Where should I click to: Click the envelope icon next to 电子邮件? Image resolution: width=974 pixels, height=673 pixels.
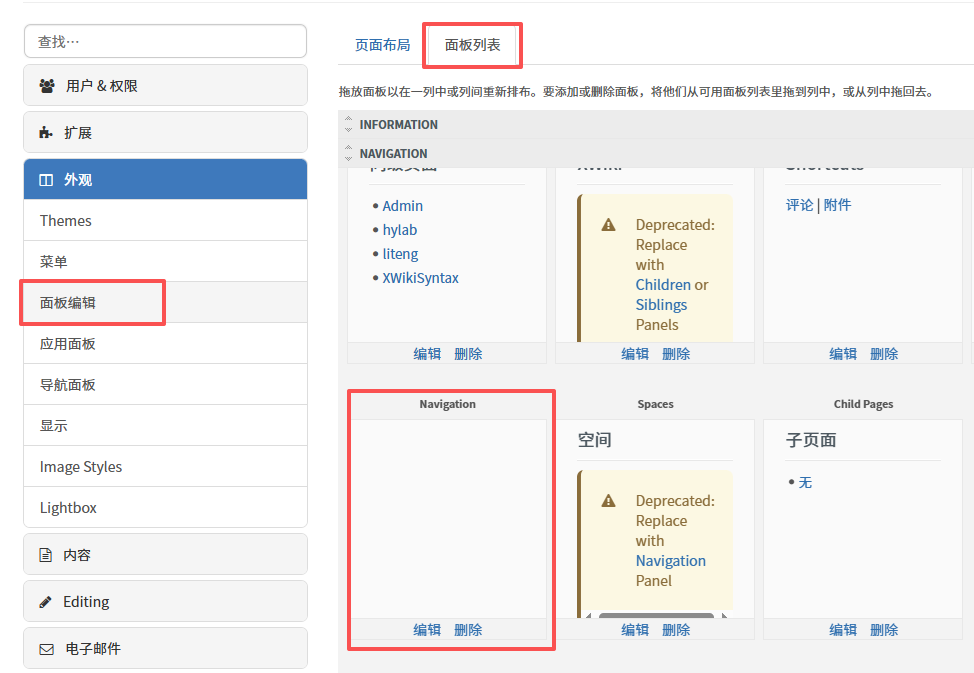point(46,649)
